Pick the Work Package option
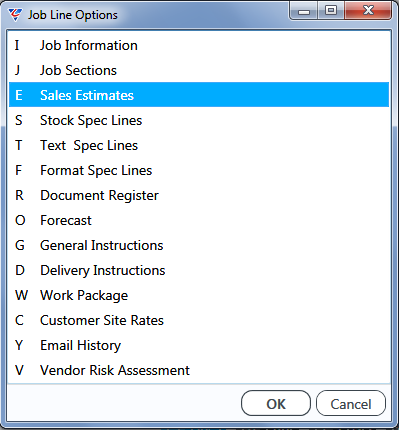 tap(199, 295)
